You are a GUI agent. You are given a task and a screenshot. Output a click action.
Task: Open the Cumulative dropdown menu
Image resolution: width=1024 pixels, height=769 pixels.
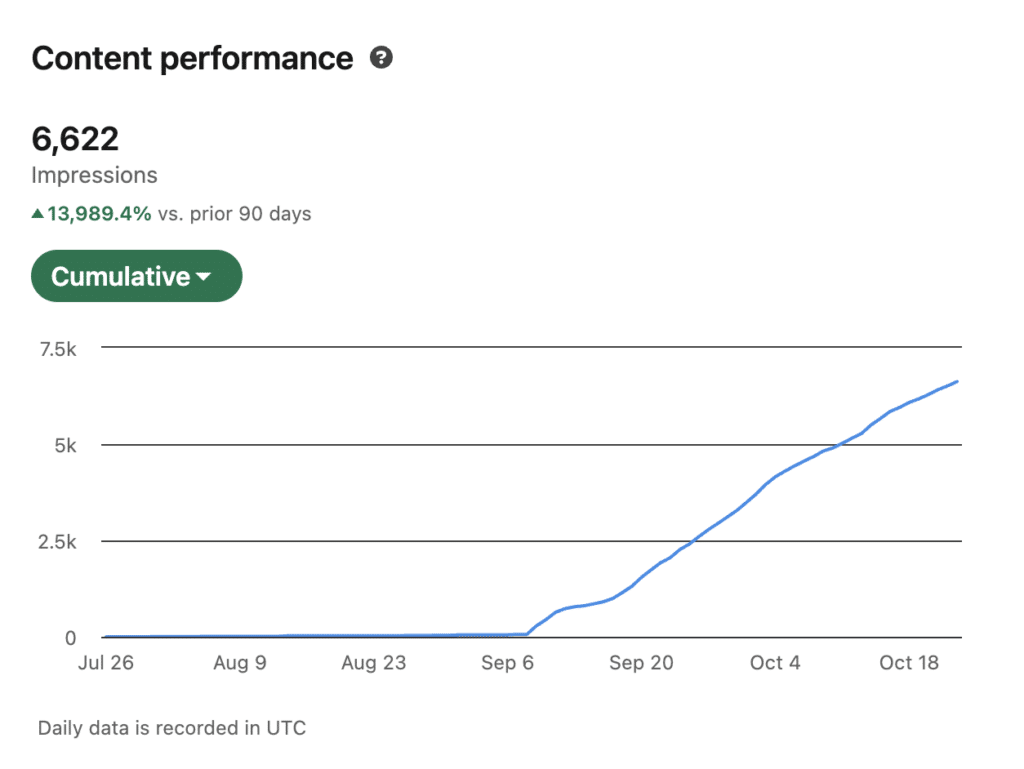(136, 276)
